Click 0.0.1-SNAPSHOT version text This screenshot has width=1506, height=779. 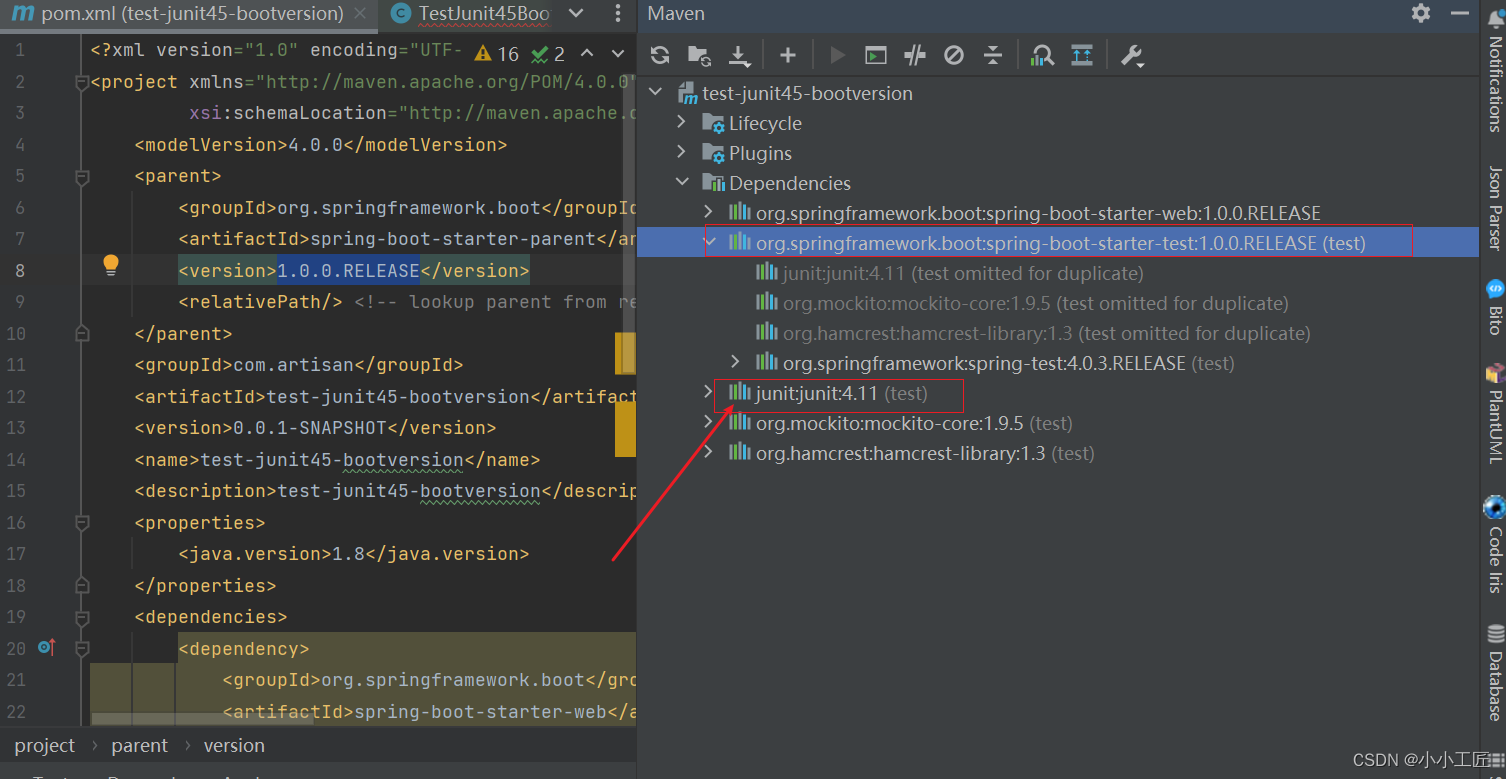pyautogui.click(x=310, y=428)
